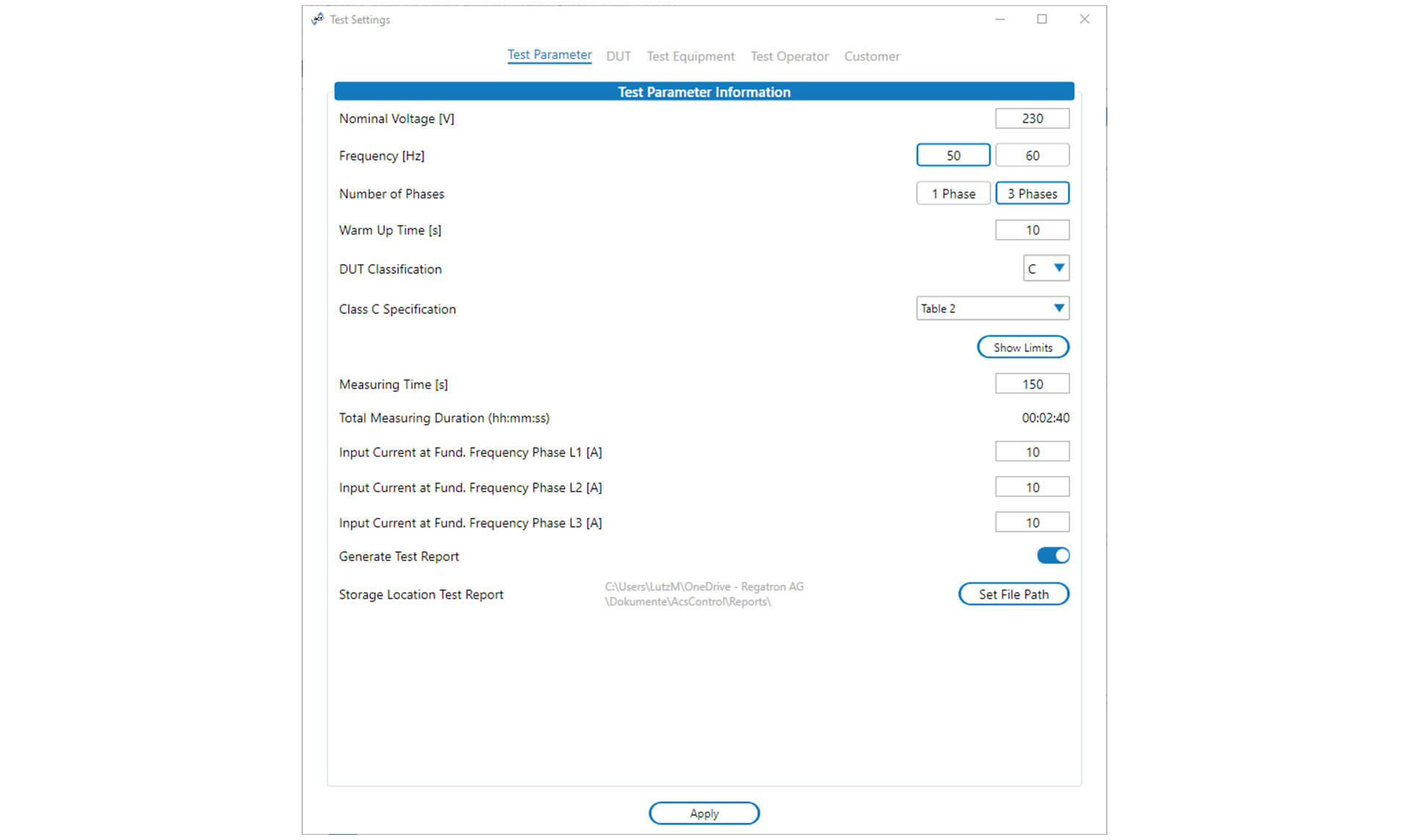Toggle Generate Test Report switch off
1409x840 pixels.
(1052, 555)
